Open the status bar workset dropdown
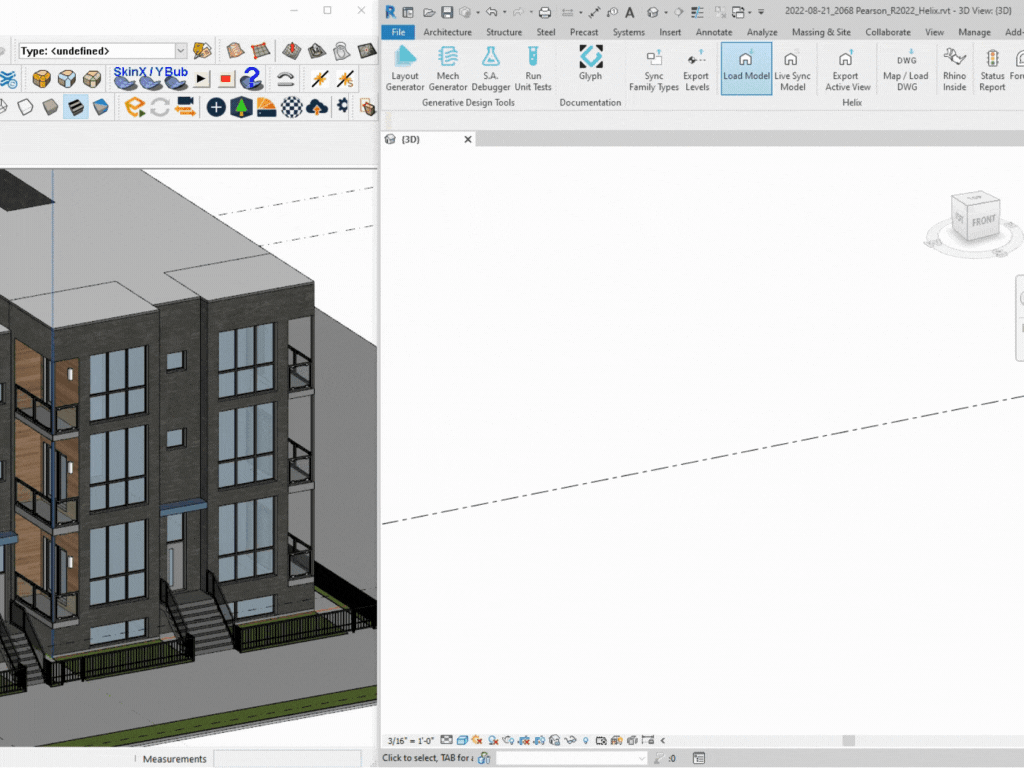This screenshot has width=1024, height=768. click(x=570, y=758)
